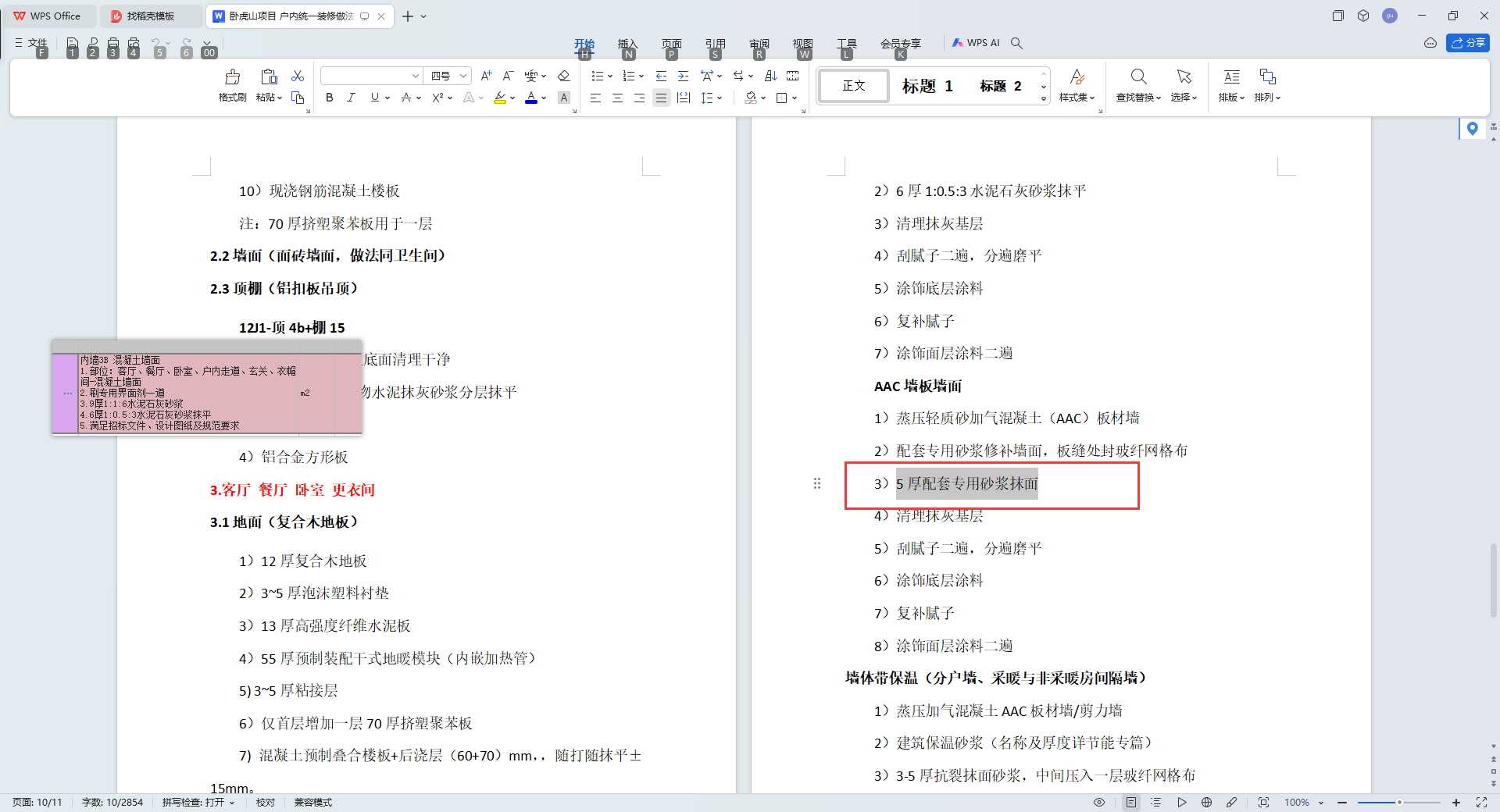Toggle italic formatting
This screenshot has width=1500, height=812.
[x=352, y=98]
